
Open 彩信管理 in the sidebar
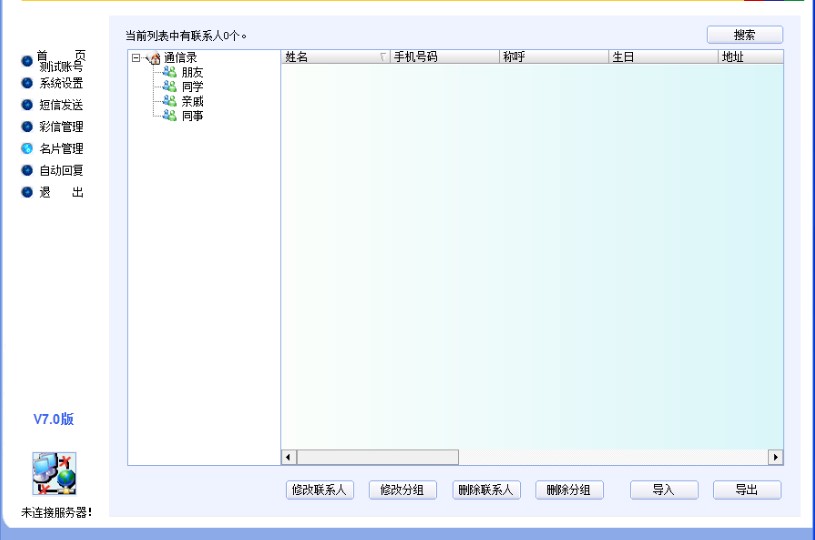tap(61, 127)
